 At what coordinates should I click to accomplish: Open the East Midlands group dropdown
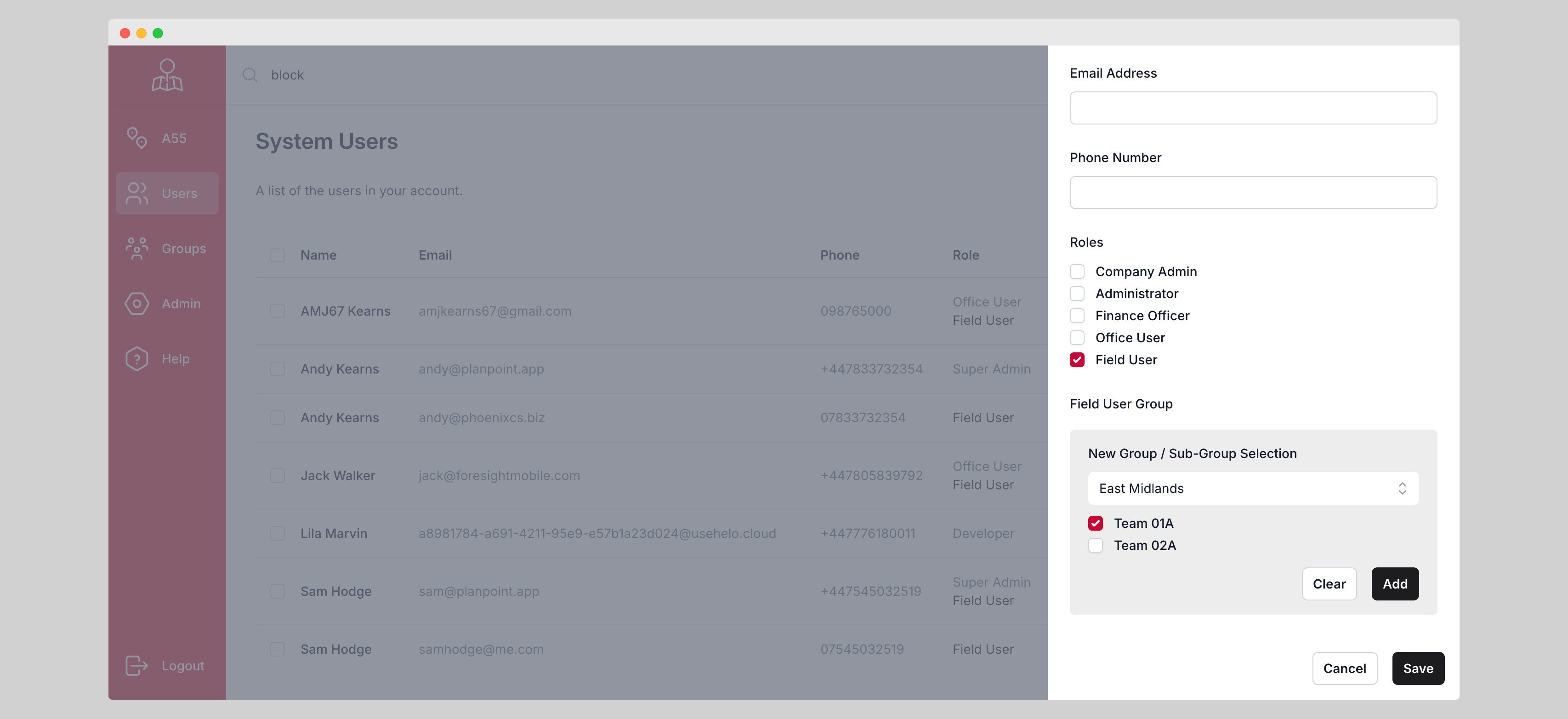[x=1252, y=488]
